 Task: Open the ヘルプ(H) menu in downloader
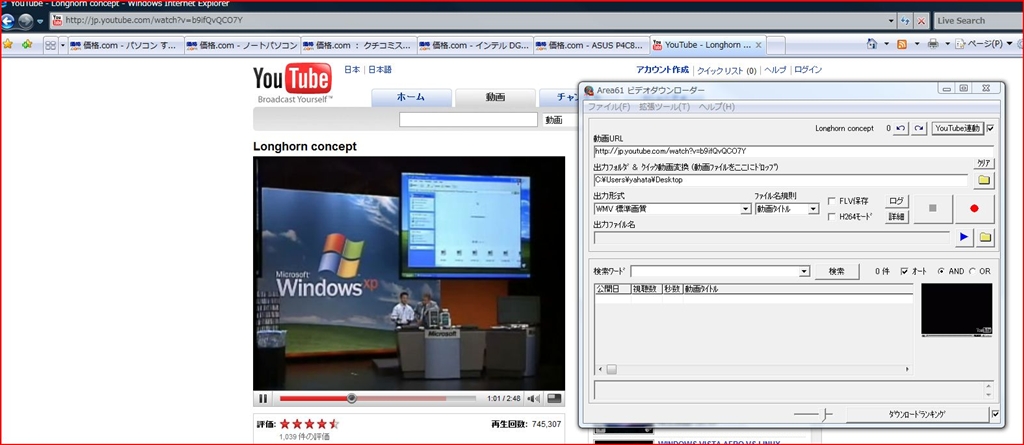(x=716, y=107)
